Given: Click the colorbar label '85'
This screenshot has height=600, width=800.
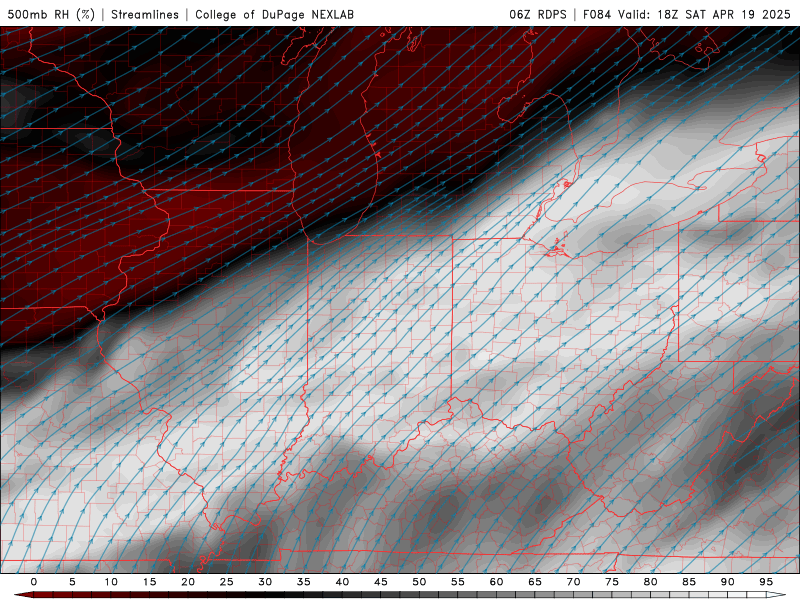Looking at the screenshot, I should tap(689, 582).
